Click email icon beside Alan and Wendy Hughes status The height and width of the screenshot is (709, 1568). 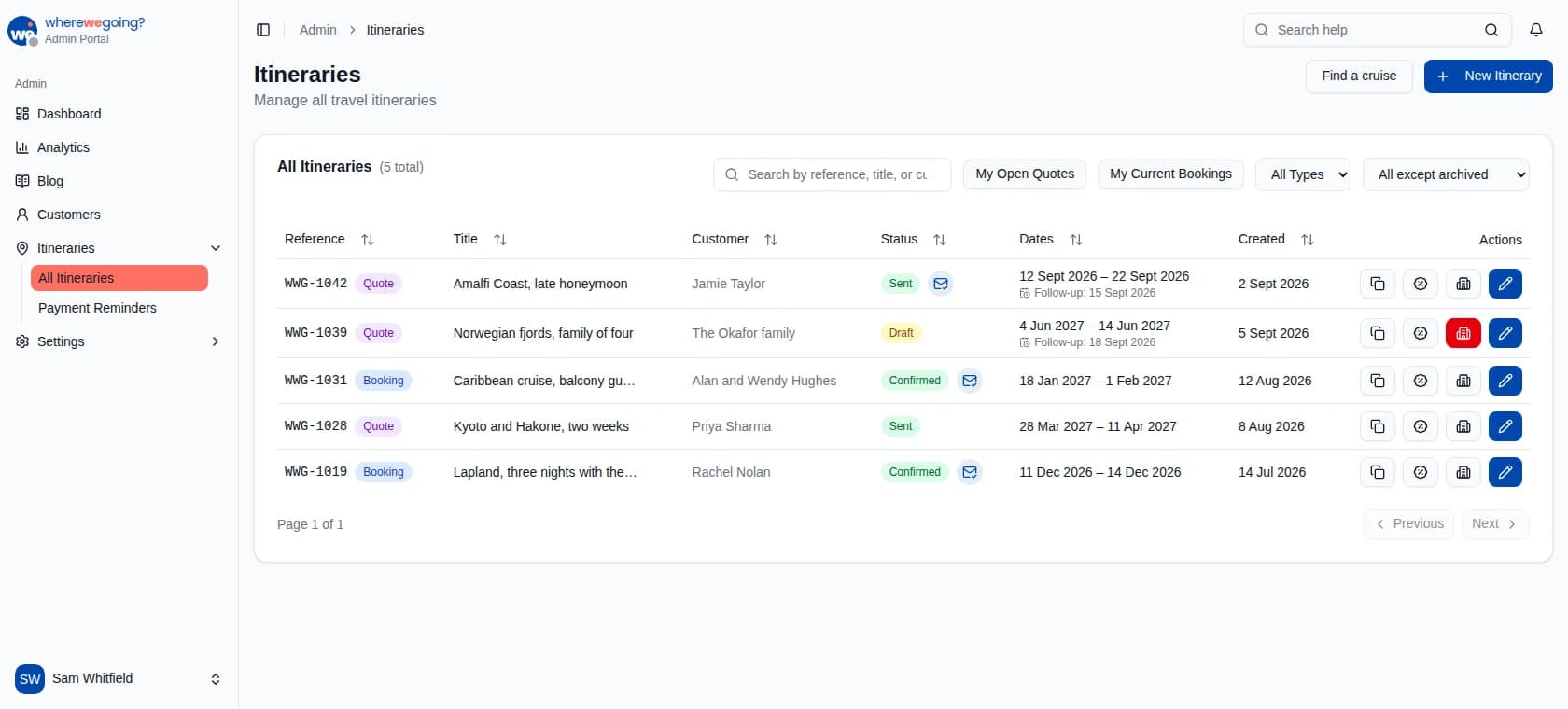[970, 381]
